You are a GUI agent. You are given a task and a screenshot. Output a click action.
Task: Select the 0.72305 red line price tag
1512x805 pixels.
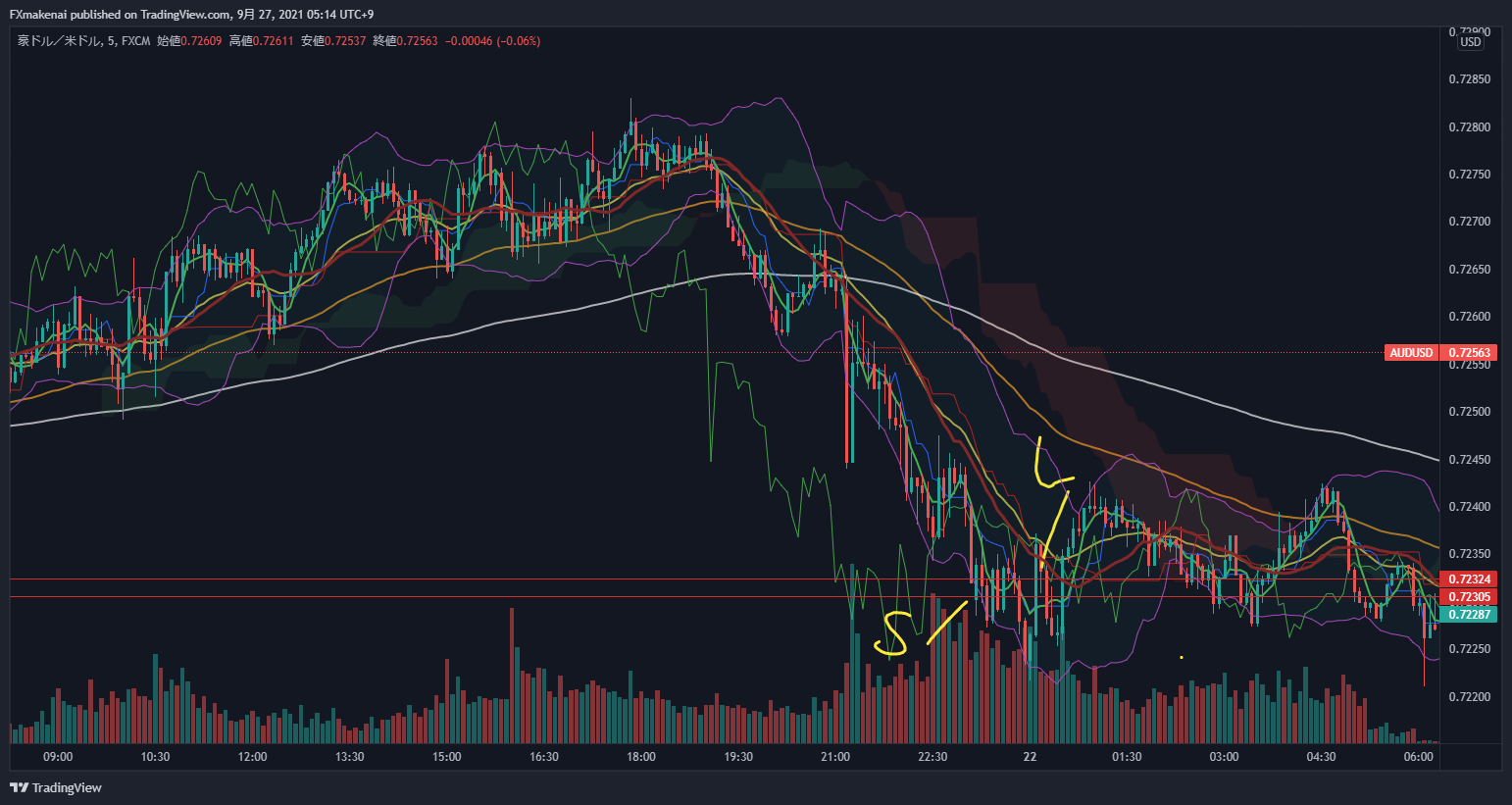pyautogui.click(x=1469, y=597)
